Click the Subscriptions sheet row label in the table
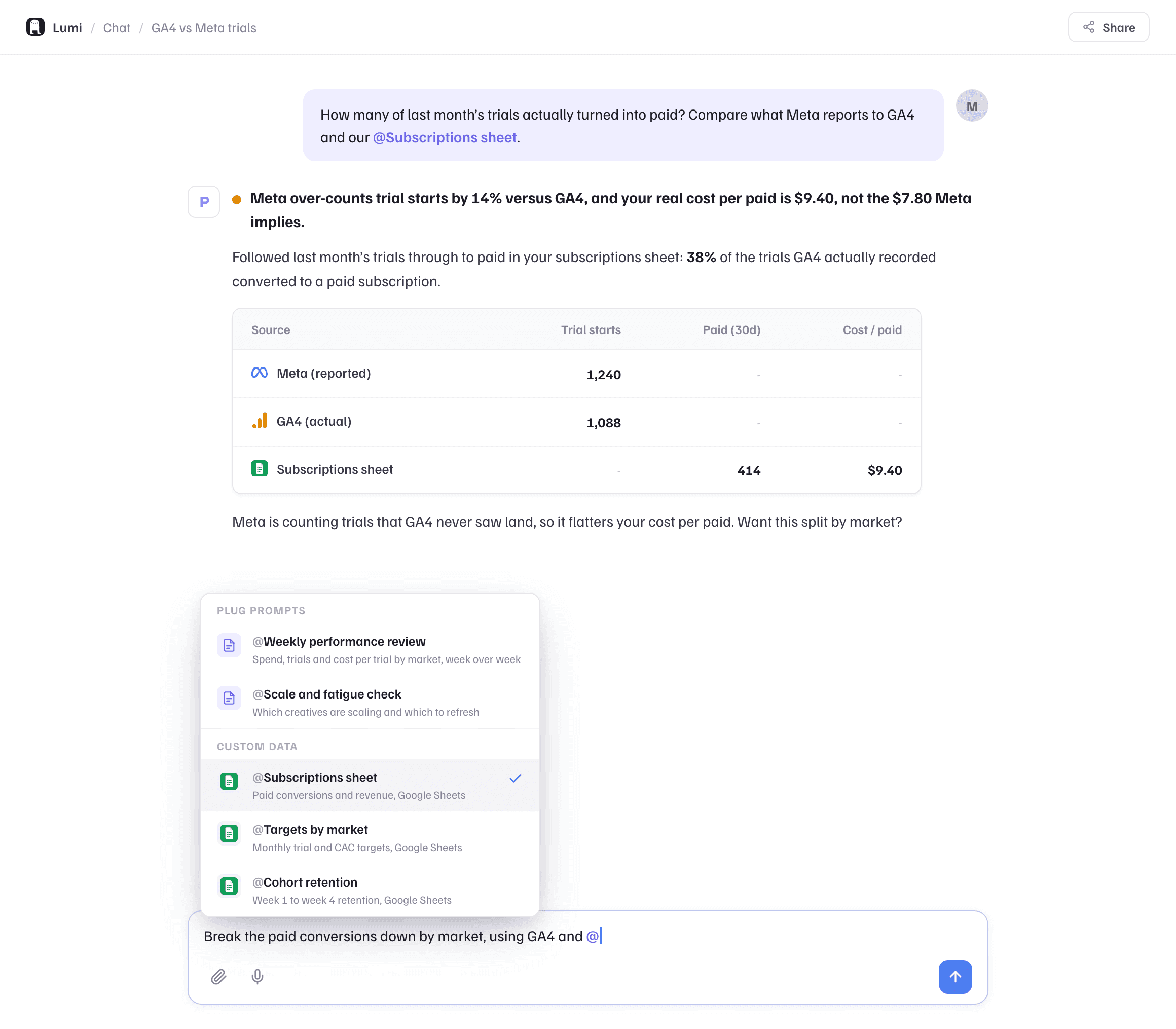Screen dimensions: 1176x1029 point(335,470)
